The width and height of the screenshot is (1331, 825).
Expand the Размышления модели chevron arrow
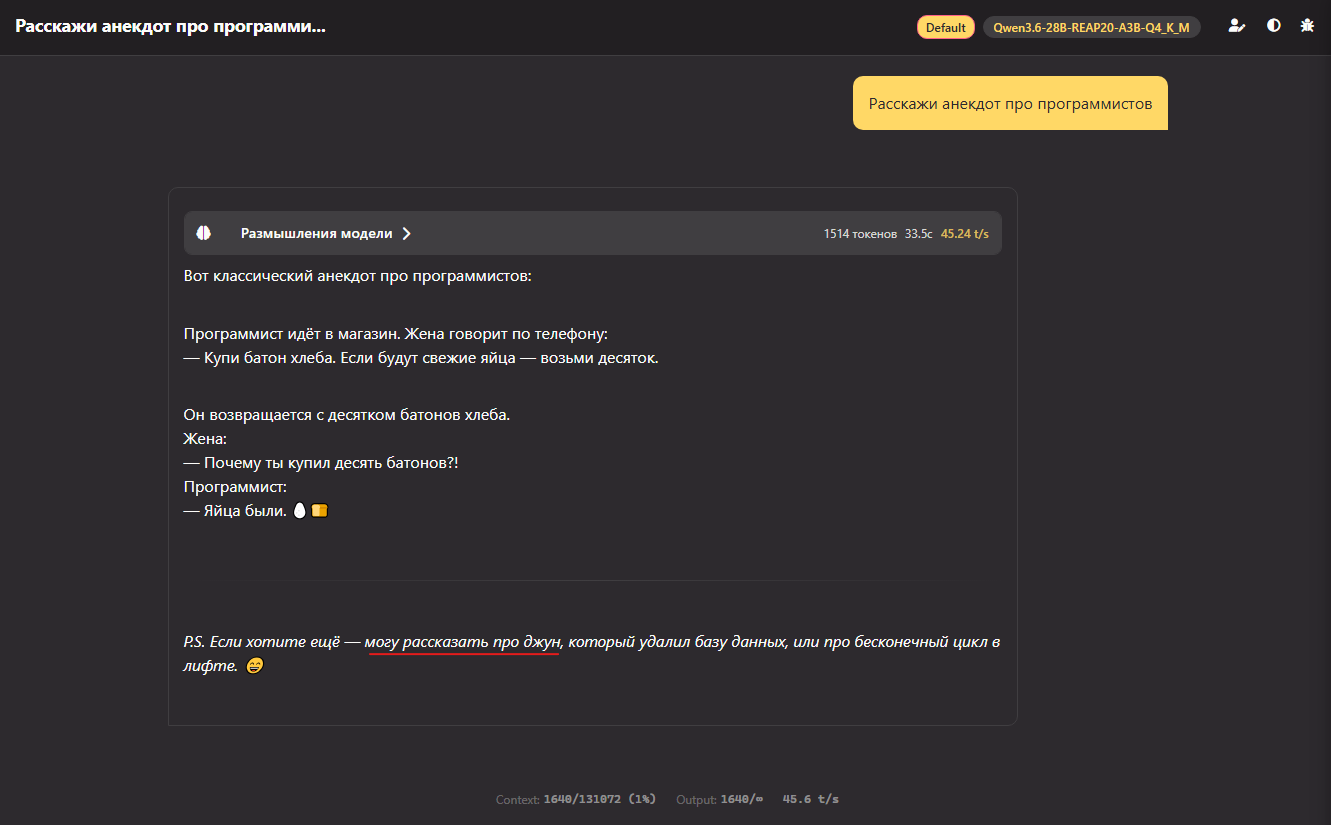[x=407, y=233]
